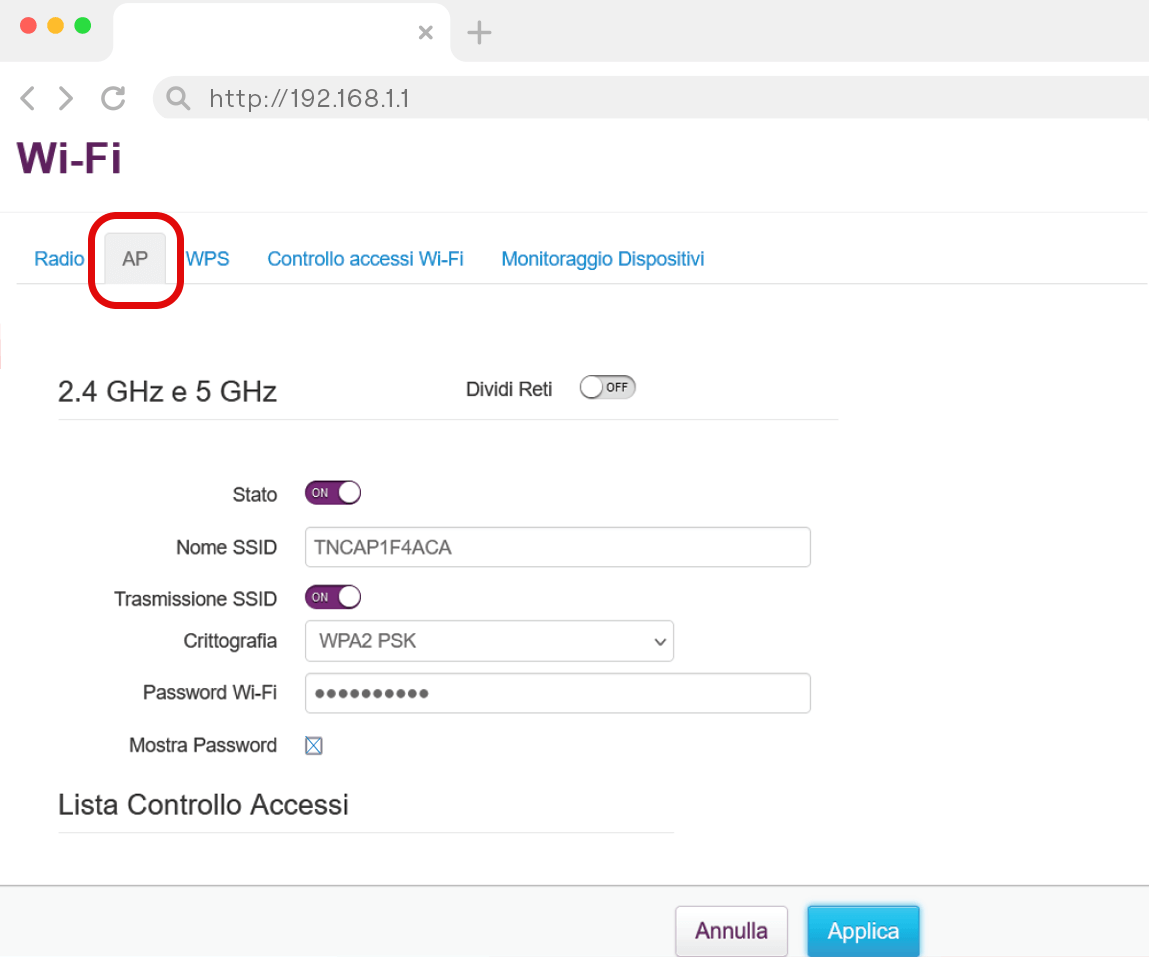The height and width of the screenshot is (957, 1149).
Task: Click the Applica button
Action: (863, 931)
